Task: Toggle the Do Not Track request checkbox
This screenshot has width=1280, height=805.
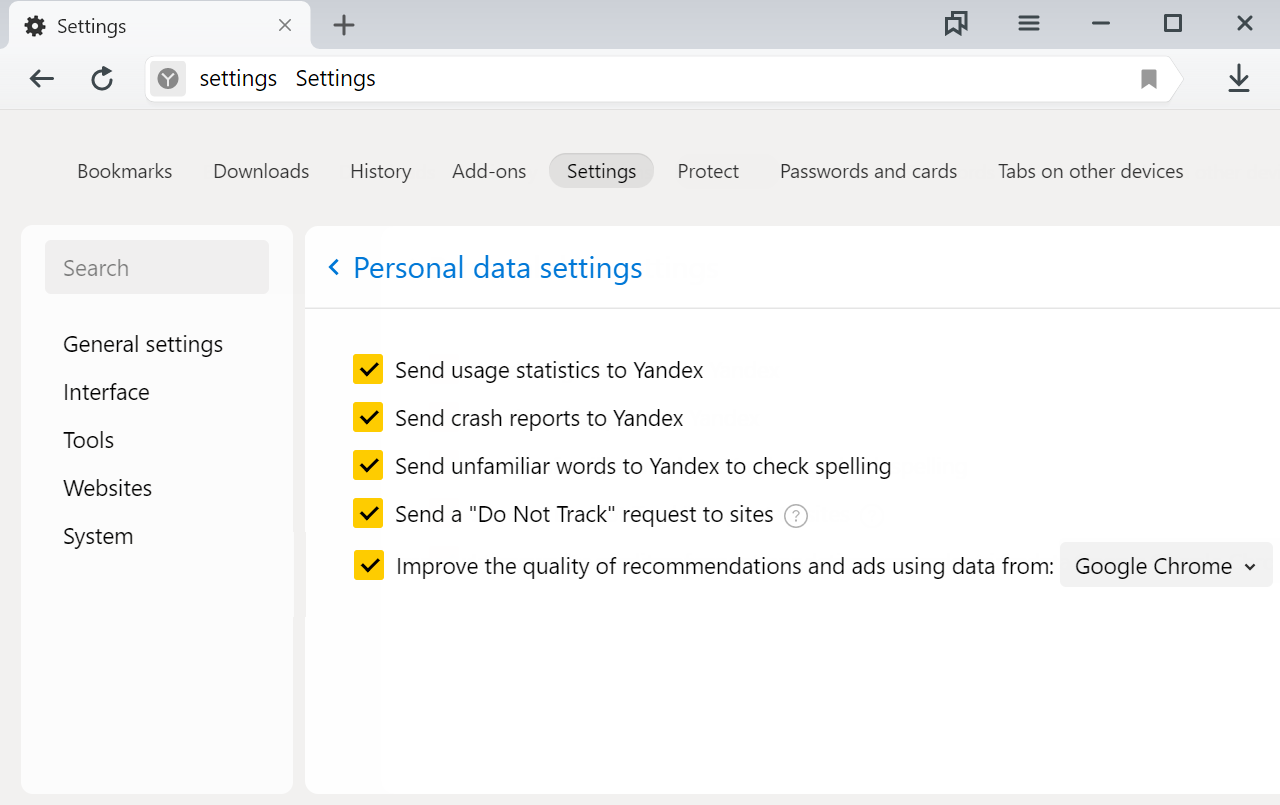Action: (368, 513)
